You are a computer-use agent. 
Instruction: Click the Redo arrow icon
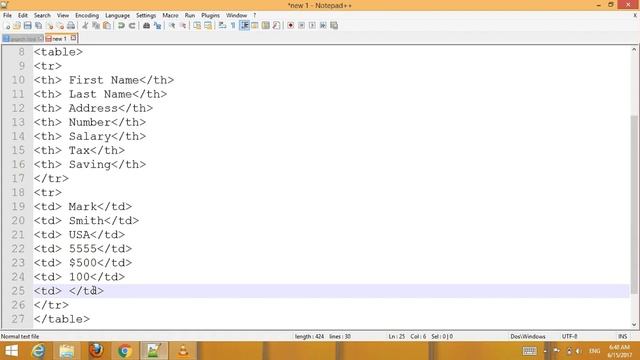coord(132,25)
